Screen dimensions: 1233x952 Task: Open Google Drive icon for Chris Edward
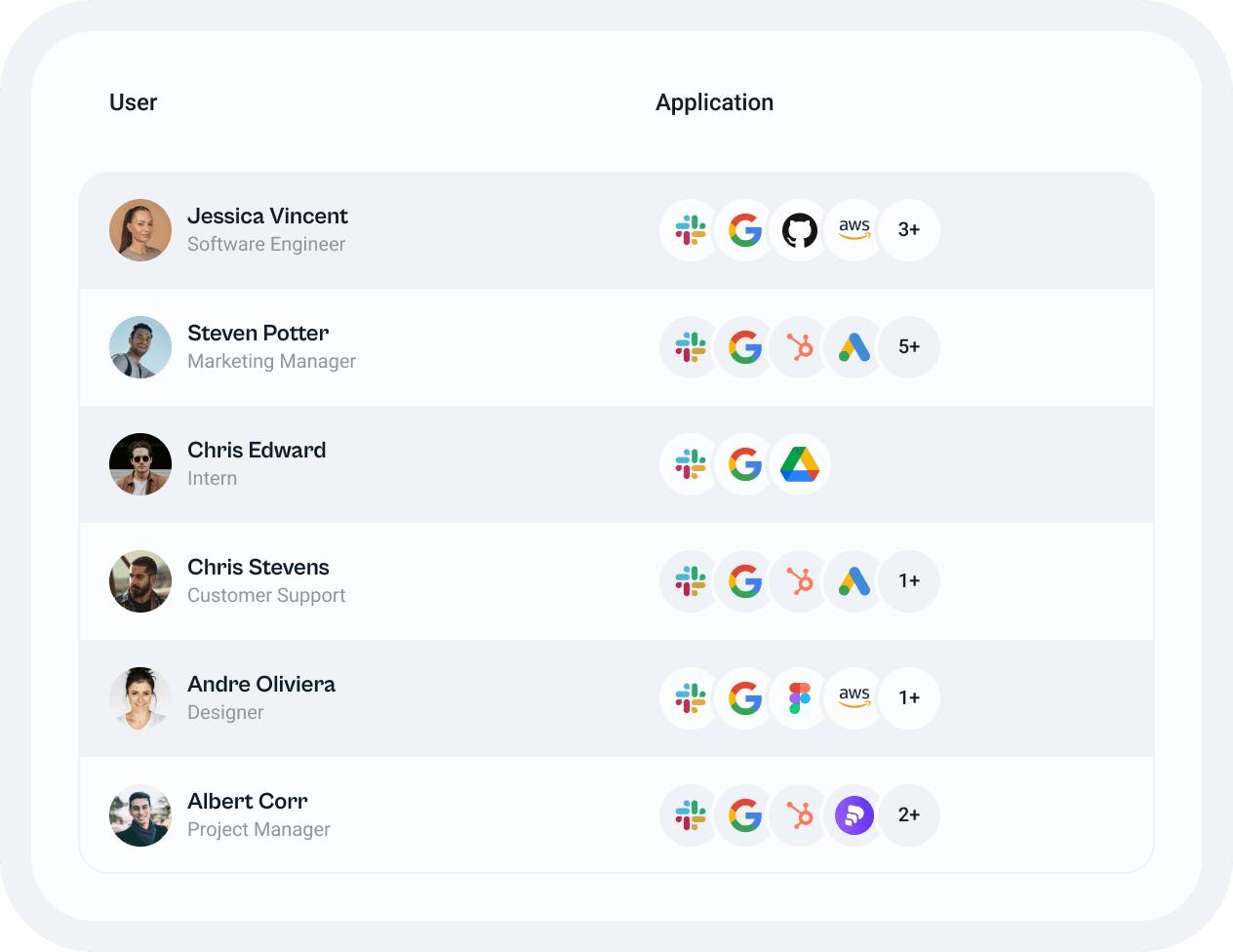coord(800,464)
